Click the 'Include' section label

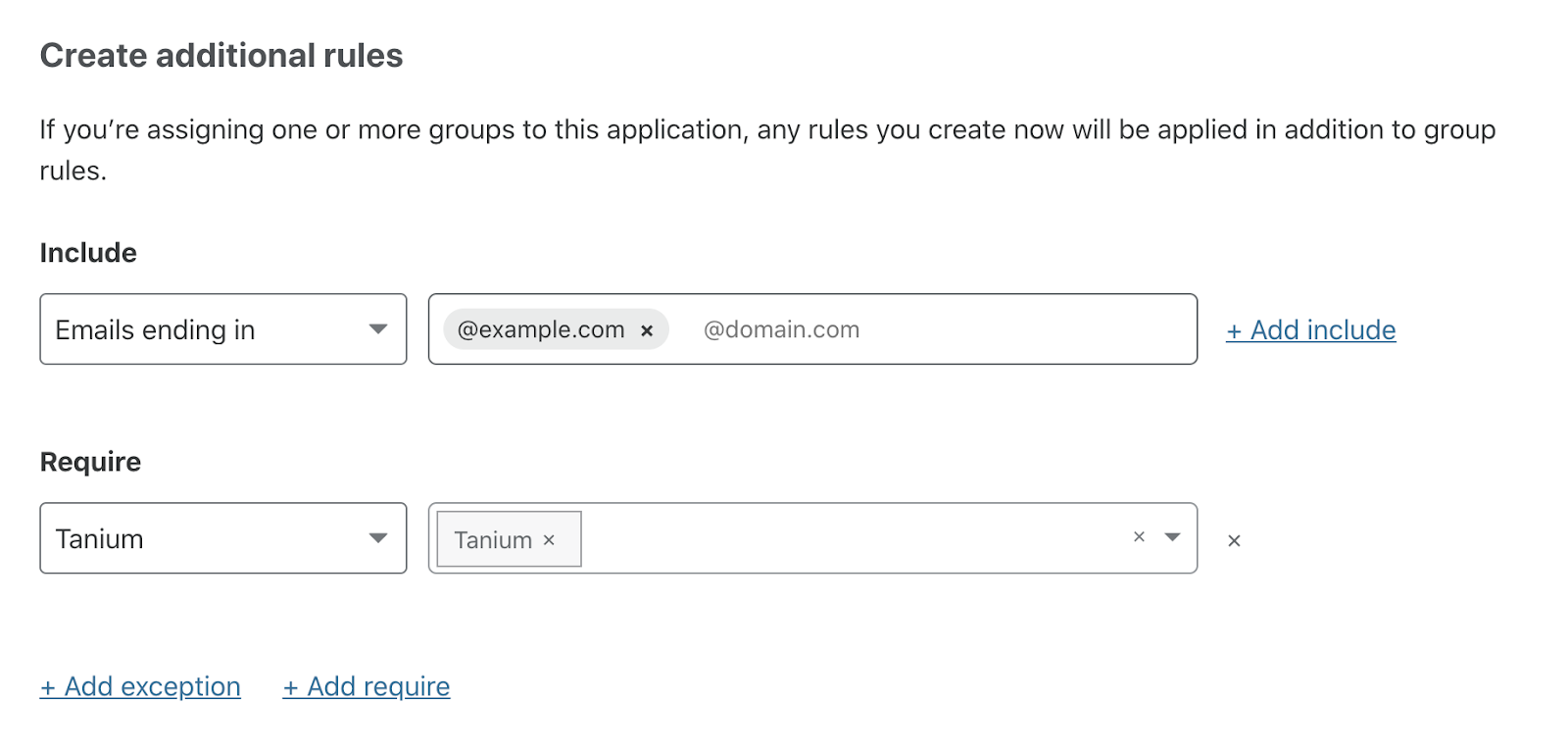(x=88, y=253)
